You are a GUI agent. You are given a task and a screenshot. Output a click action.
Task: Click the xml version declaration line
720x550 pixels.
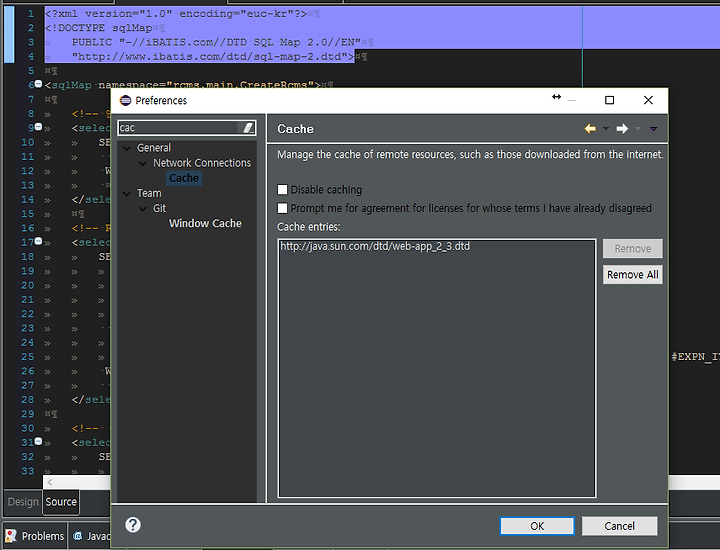pyautogui.click(x=176, y=14)
